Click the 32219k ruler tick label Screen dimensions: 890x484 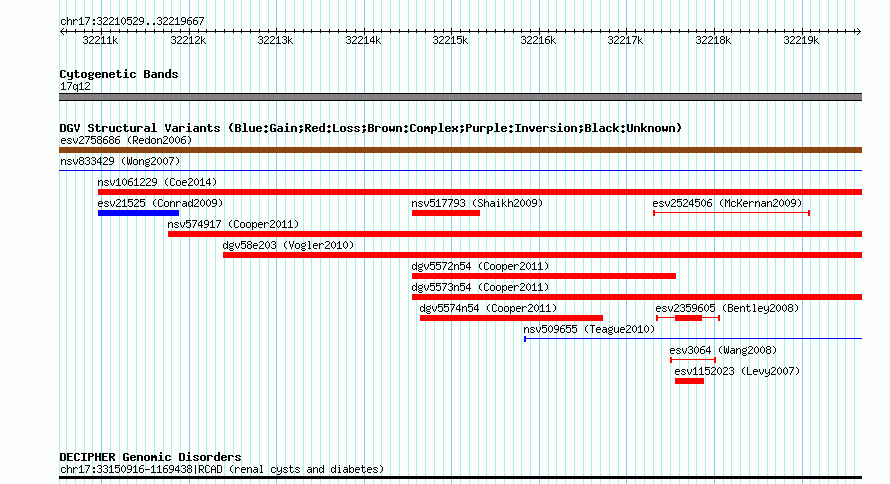(x=801, y=40)
